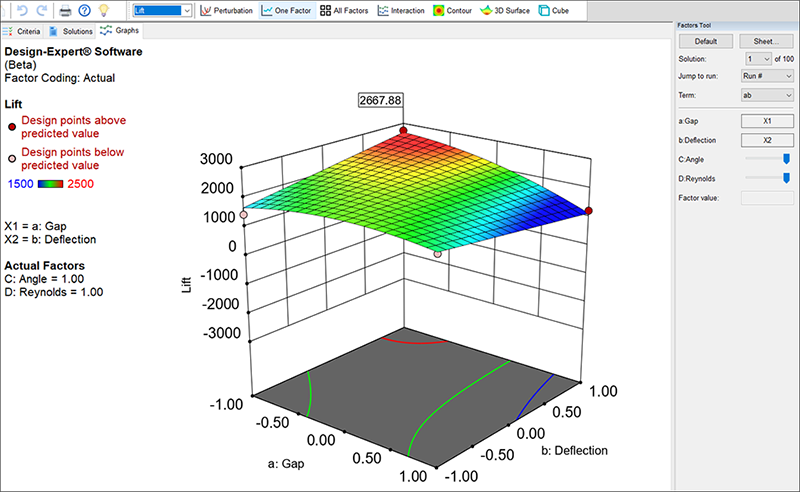Open help with the question mark icon

(x=84, y=11)
